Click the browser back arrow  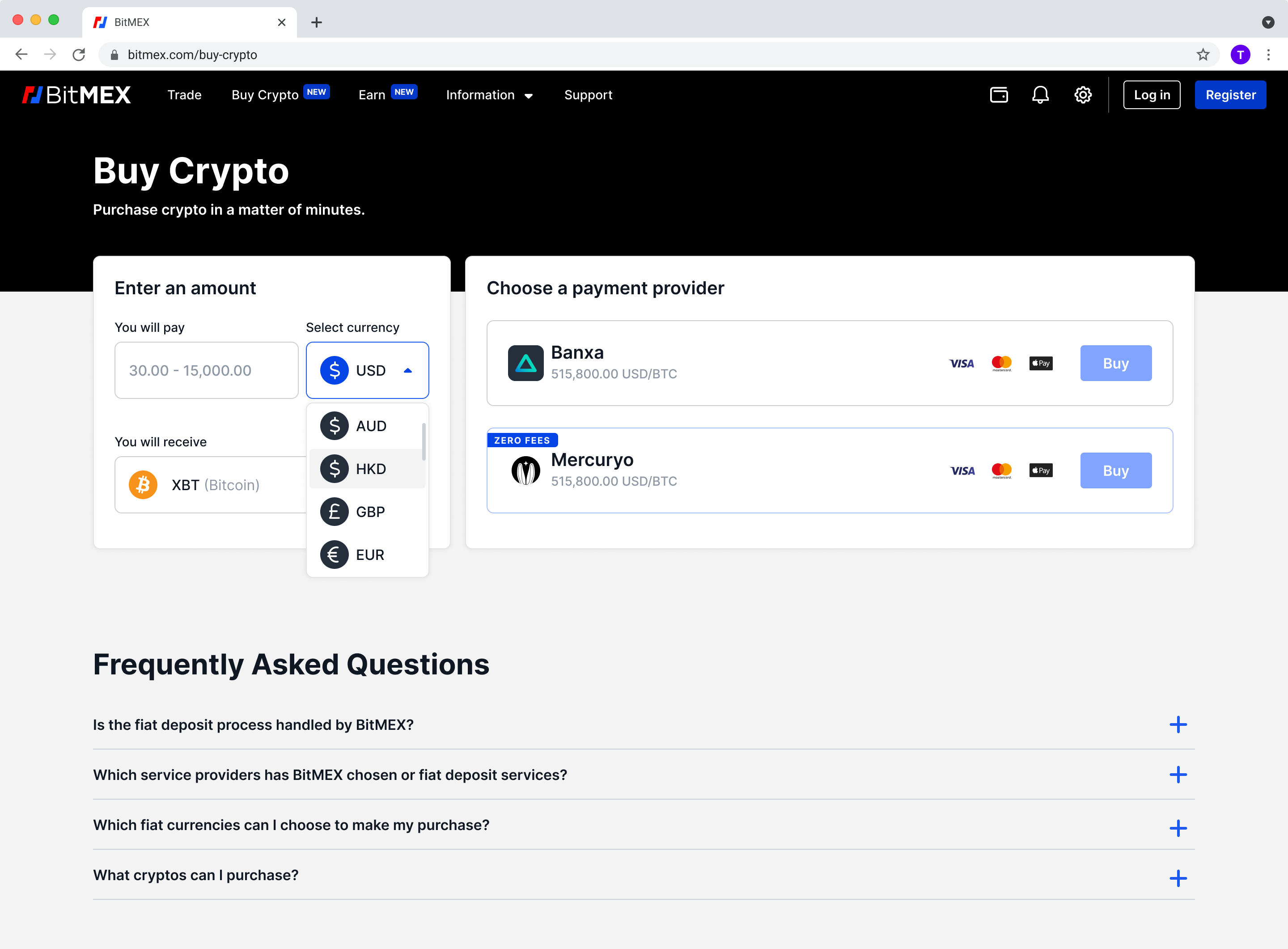(21, 55)
